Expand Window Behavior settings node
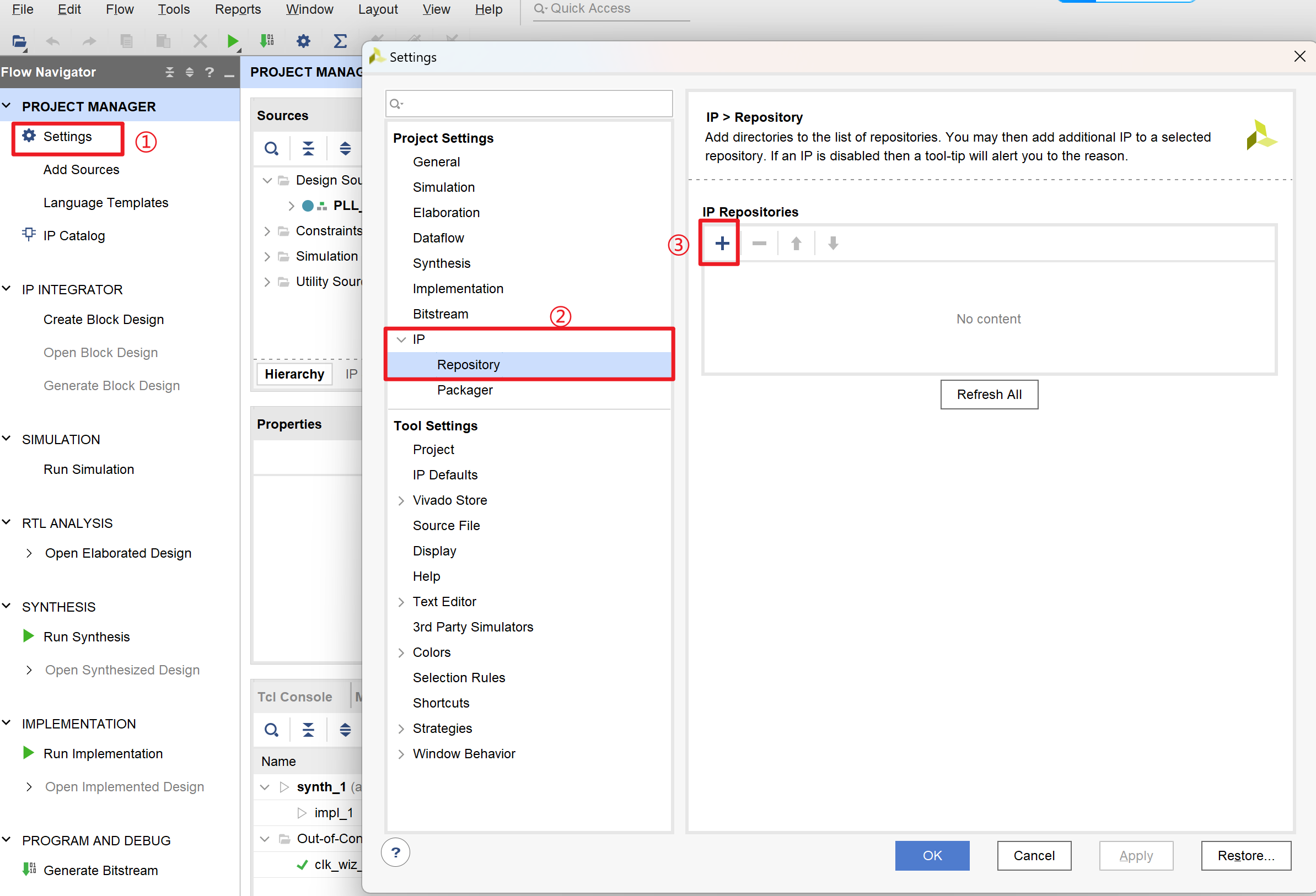1316x896 pixels. coord(401,754)
